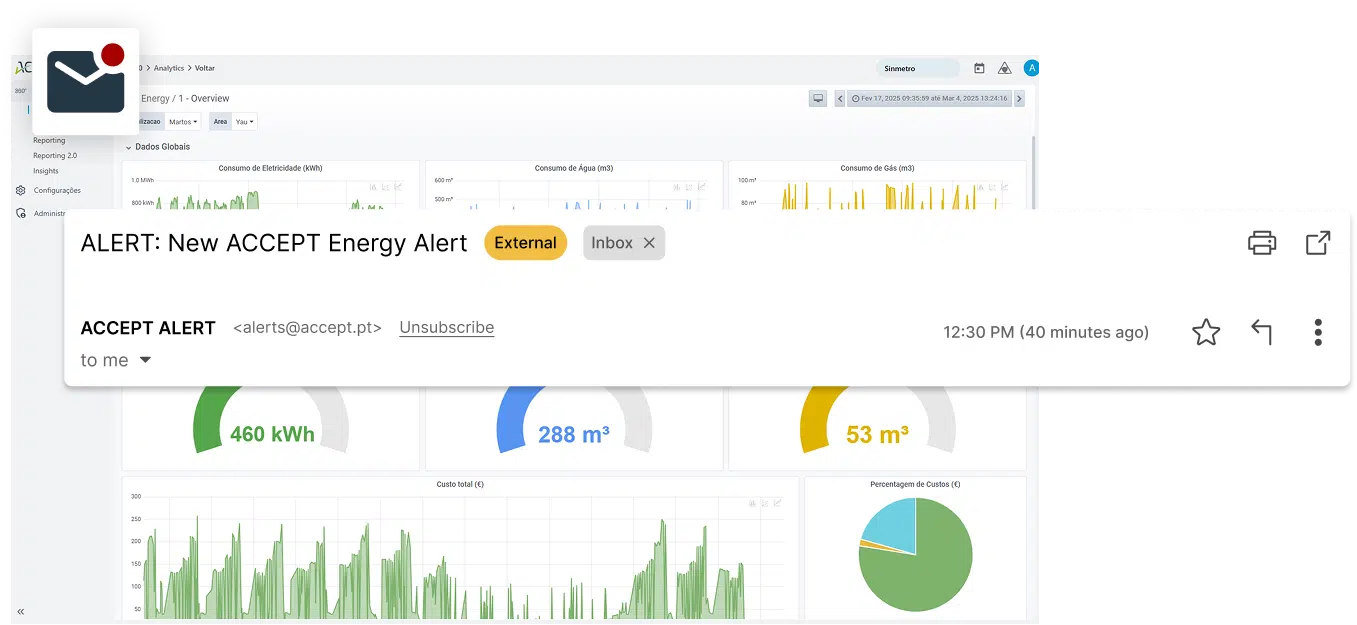Screen dimensions: 1357x625
Task: Click the email timestamp 12:30 PM
Action: click(x=1046, y=332)
